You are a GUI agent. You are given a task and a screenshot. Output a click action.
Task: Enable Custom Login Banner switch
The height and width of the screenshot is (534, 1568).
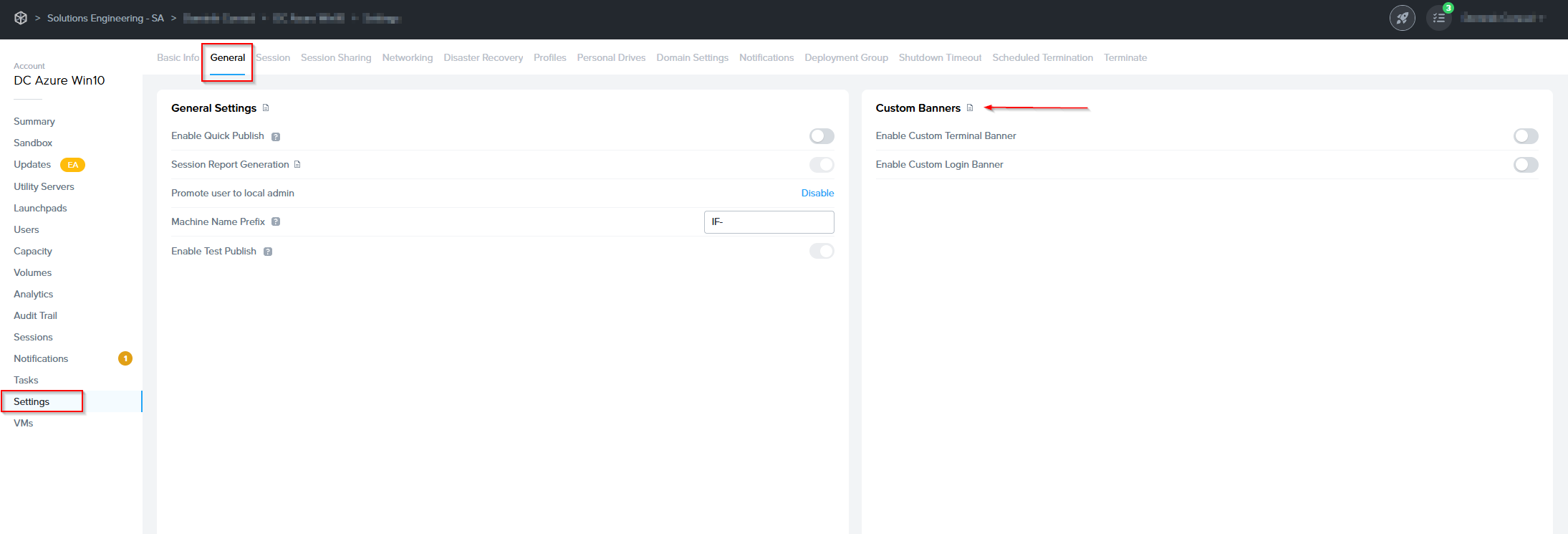pos(1525,165)
